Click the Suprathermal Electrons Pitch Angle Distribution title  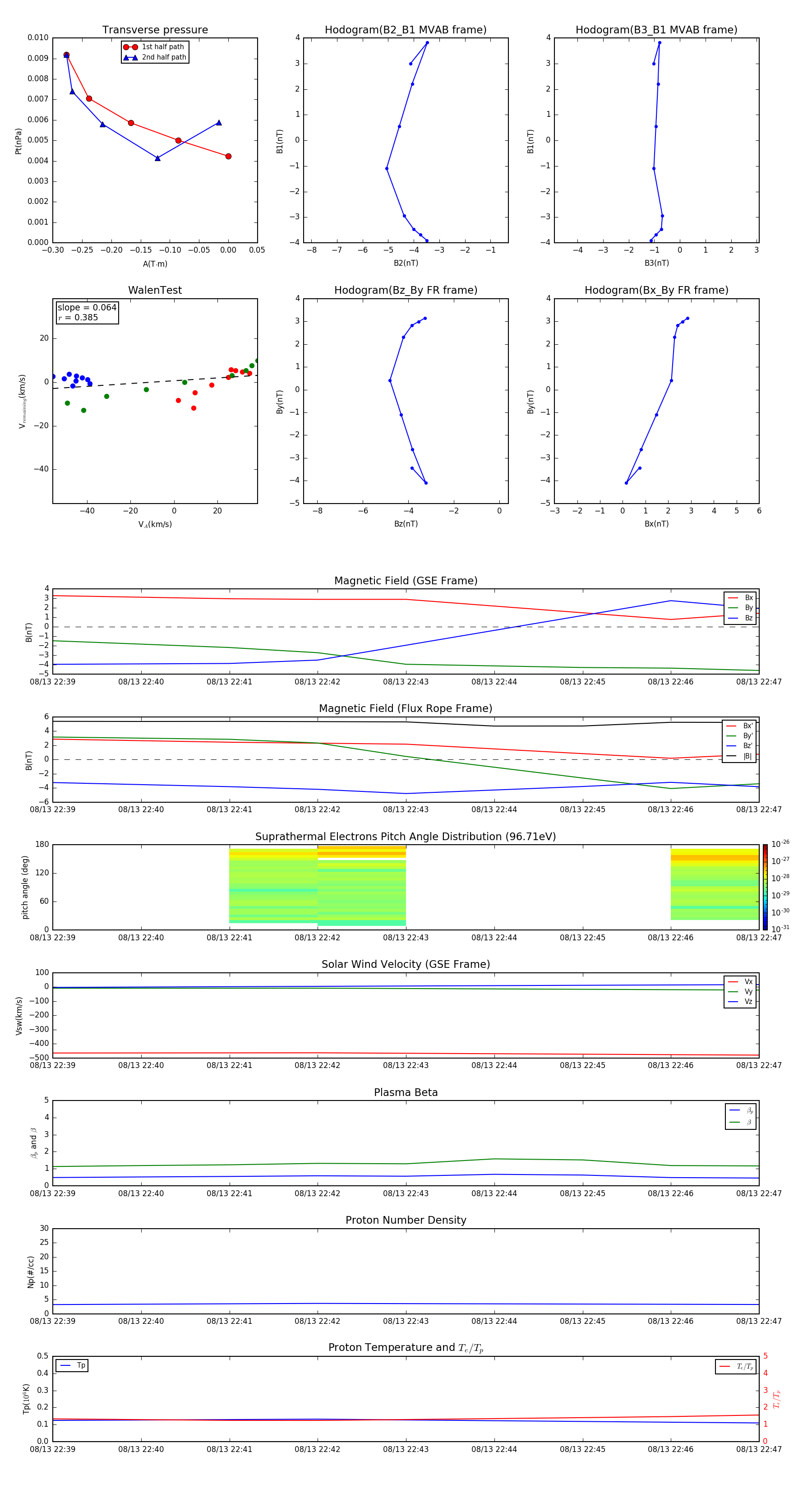click(x=406, y=837)
